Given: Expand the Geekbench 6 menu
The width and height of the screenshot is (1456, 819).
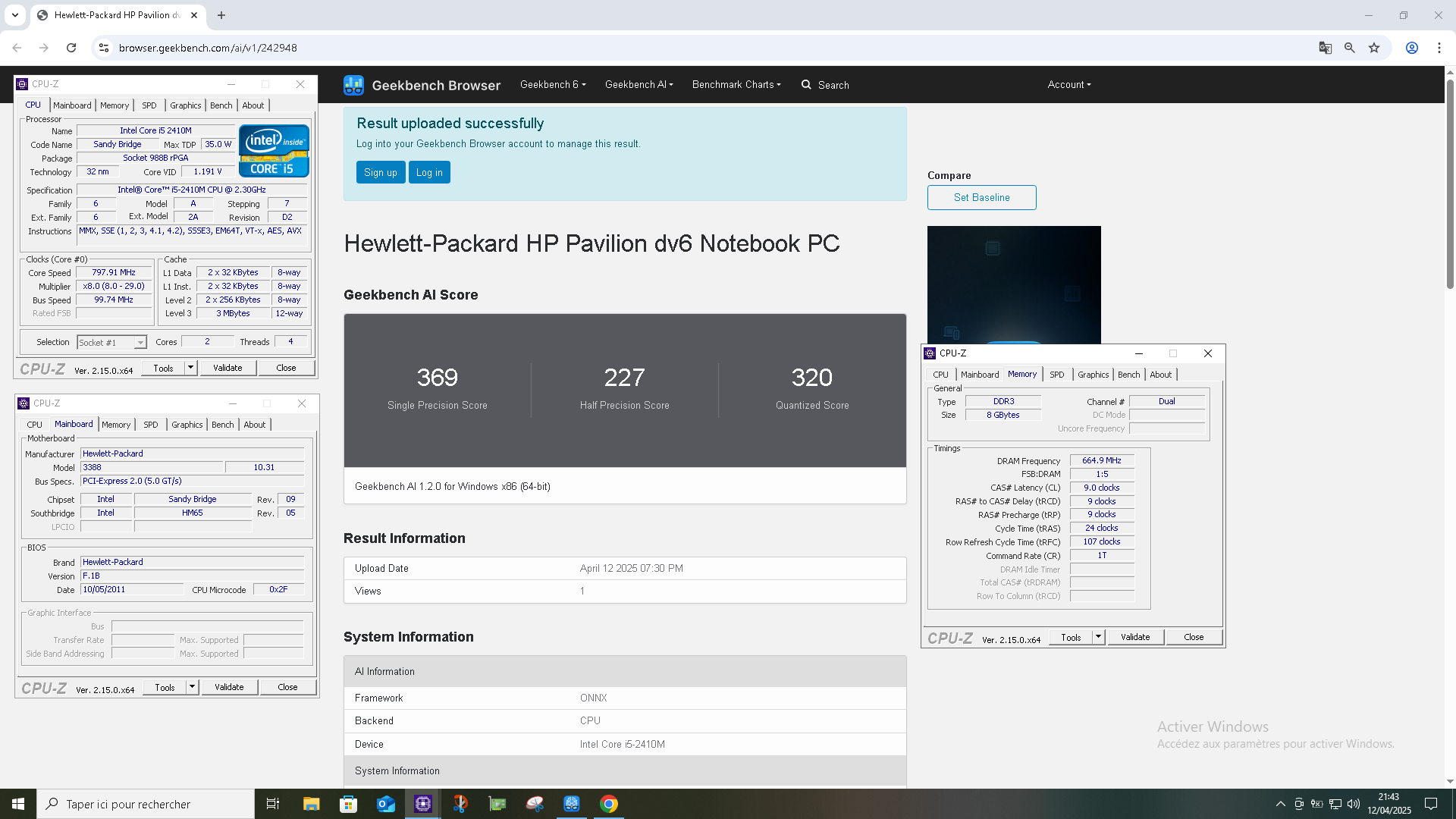Looking at the screenshot, I should click(x=553, y=85).
